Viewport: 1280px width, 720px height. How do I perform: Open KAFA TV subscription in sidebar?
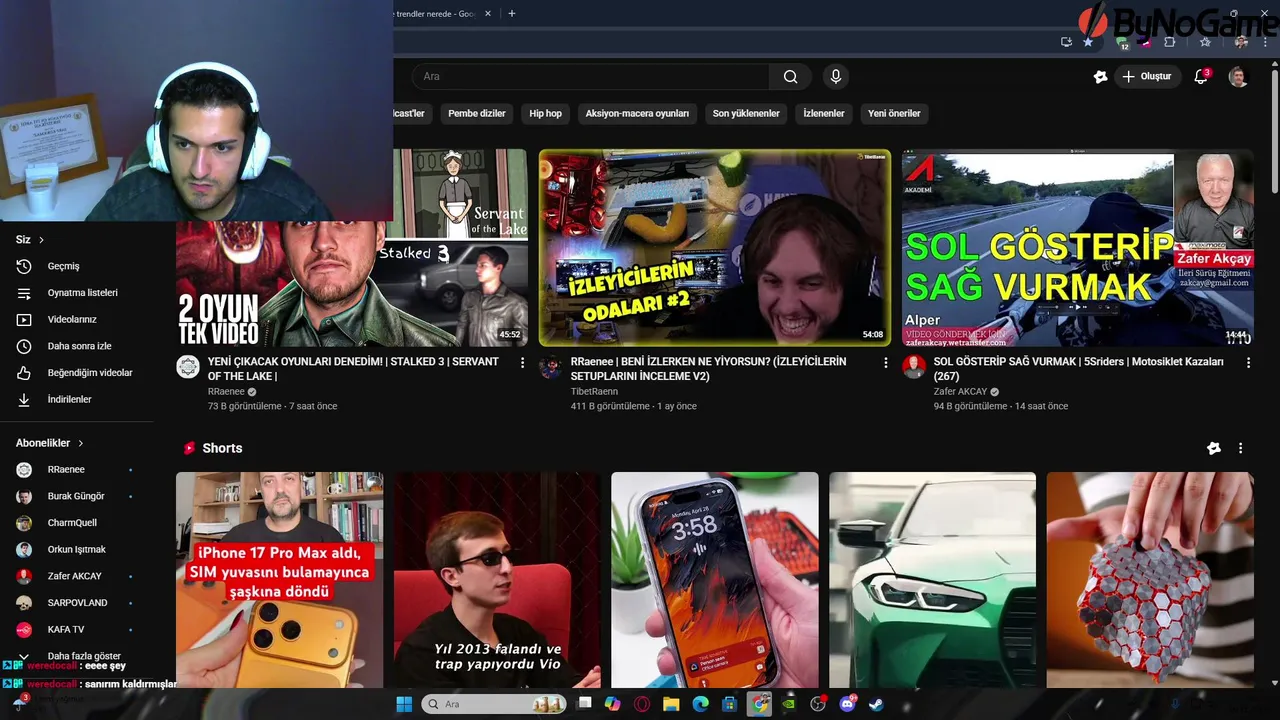(76, 630)
